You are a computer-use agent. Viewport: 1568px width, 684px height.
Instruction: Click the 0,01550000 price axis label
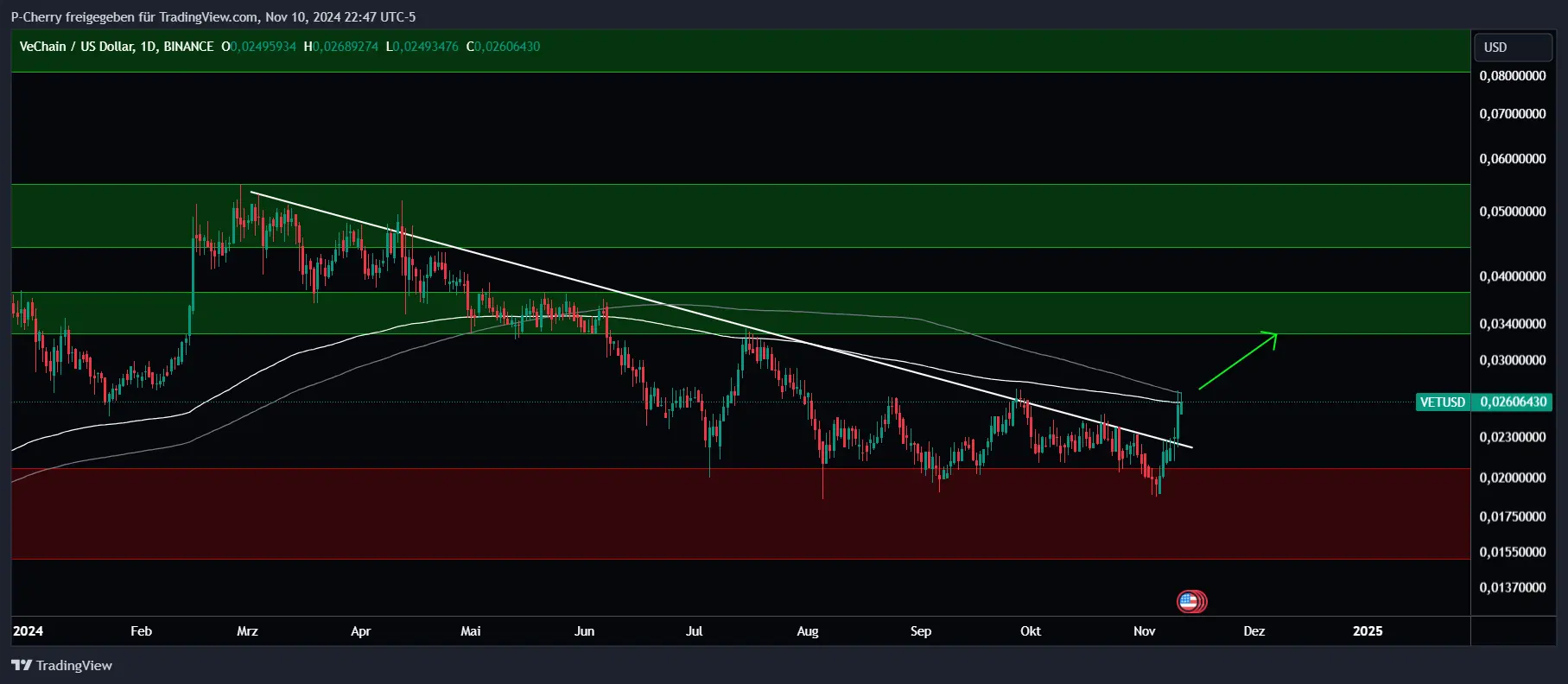(1513, 552)
